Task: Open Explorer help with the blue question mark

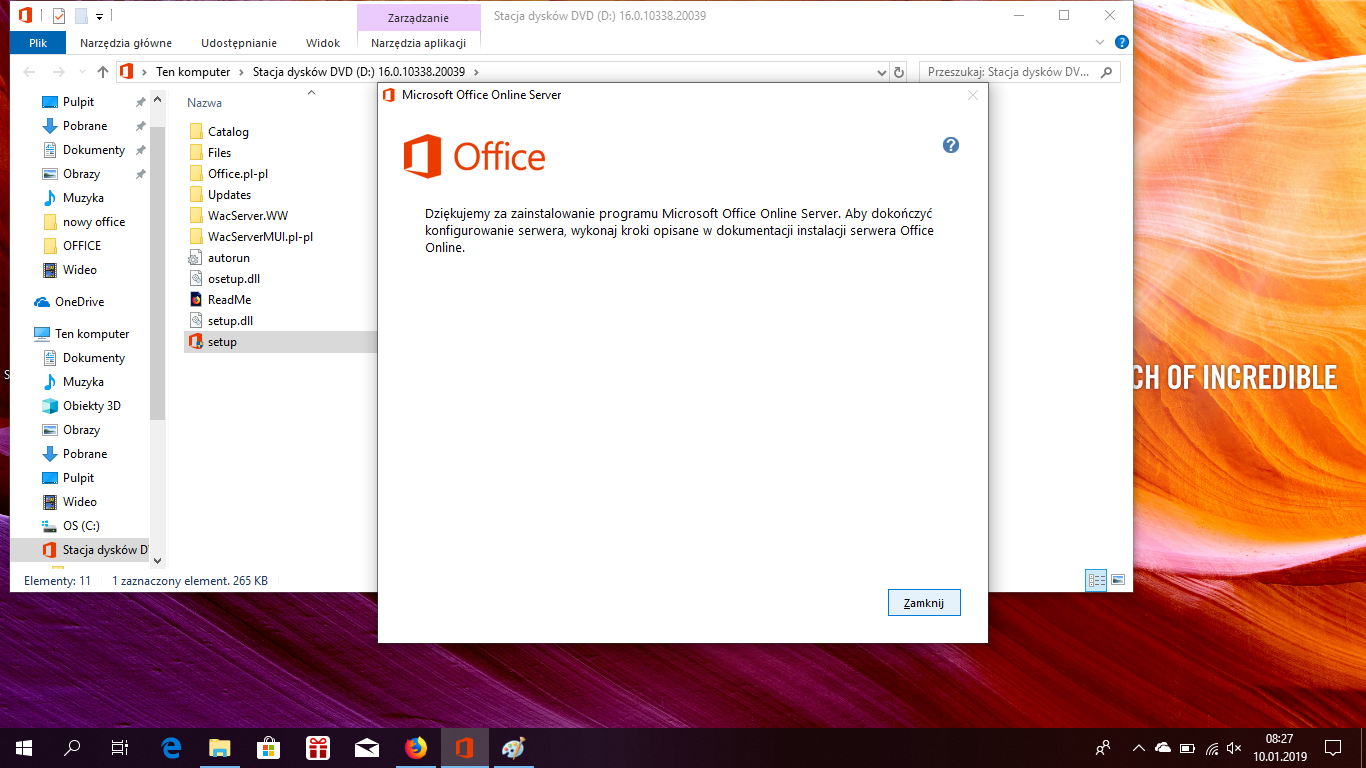Action: pyautogui.click(x=1122, y=43)
